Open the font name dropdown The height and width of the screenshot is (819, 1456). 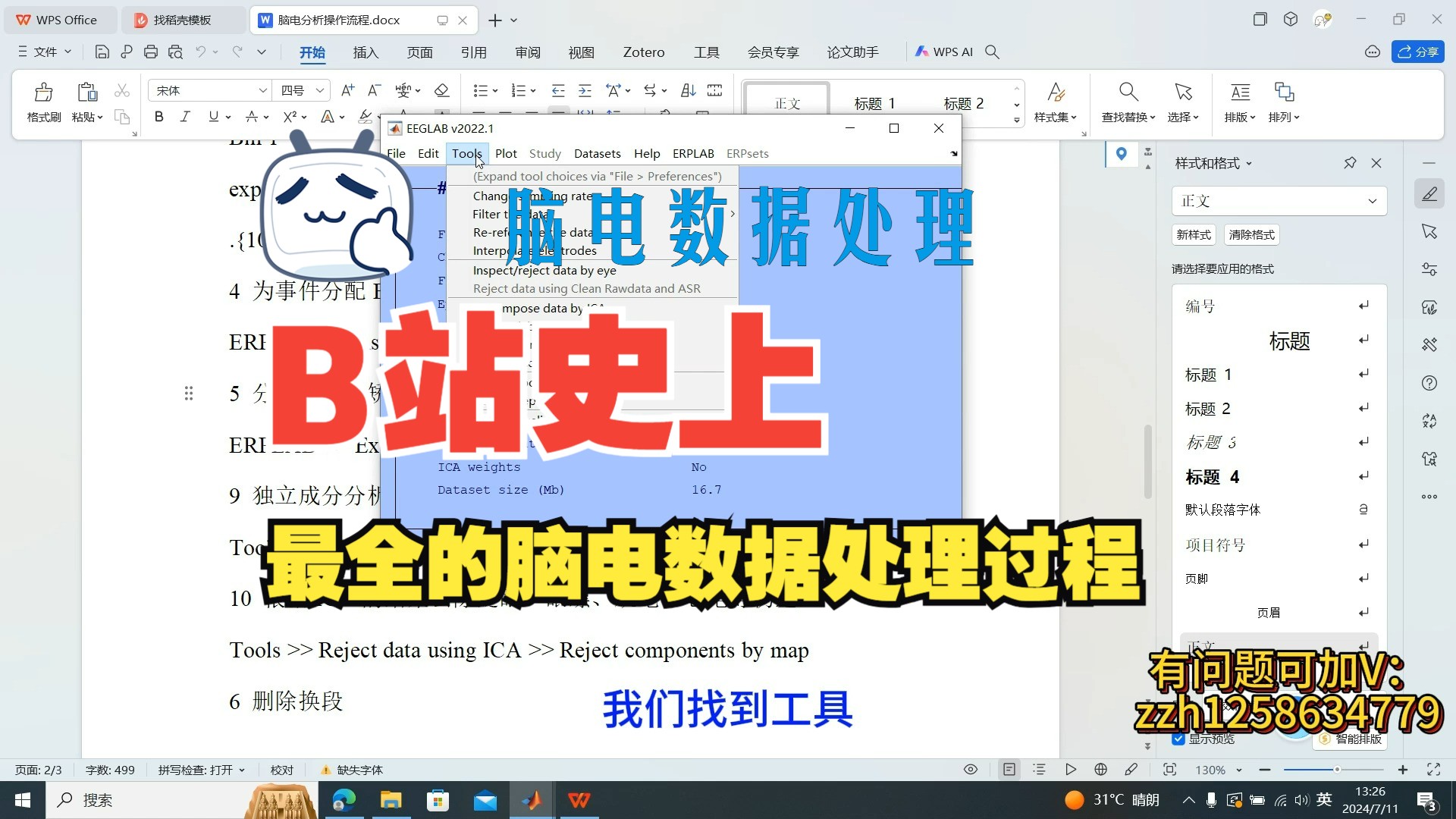pos(262,90)
